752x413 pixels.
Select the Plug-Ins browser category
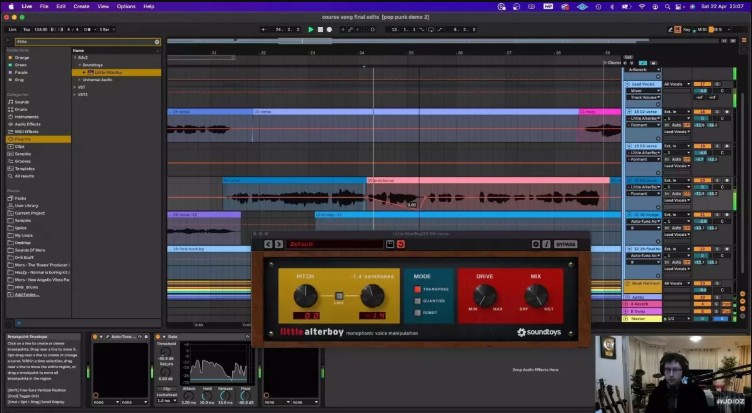coord(38,139)
